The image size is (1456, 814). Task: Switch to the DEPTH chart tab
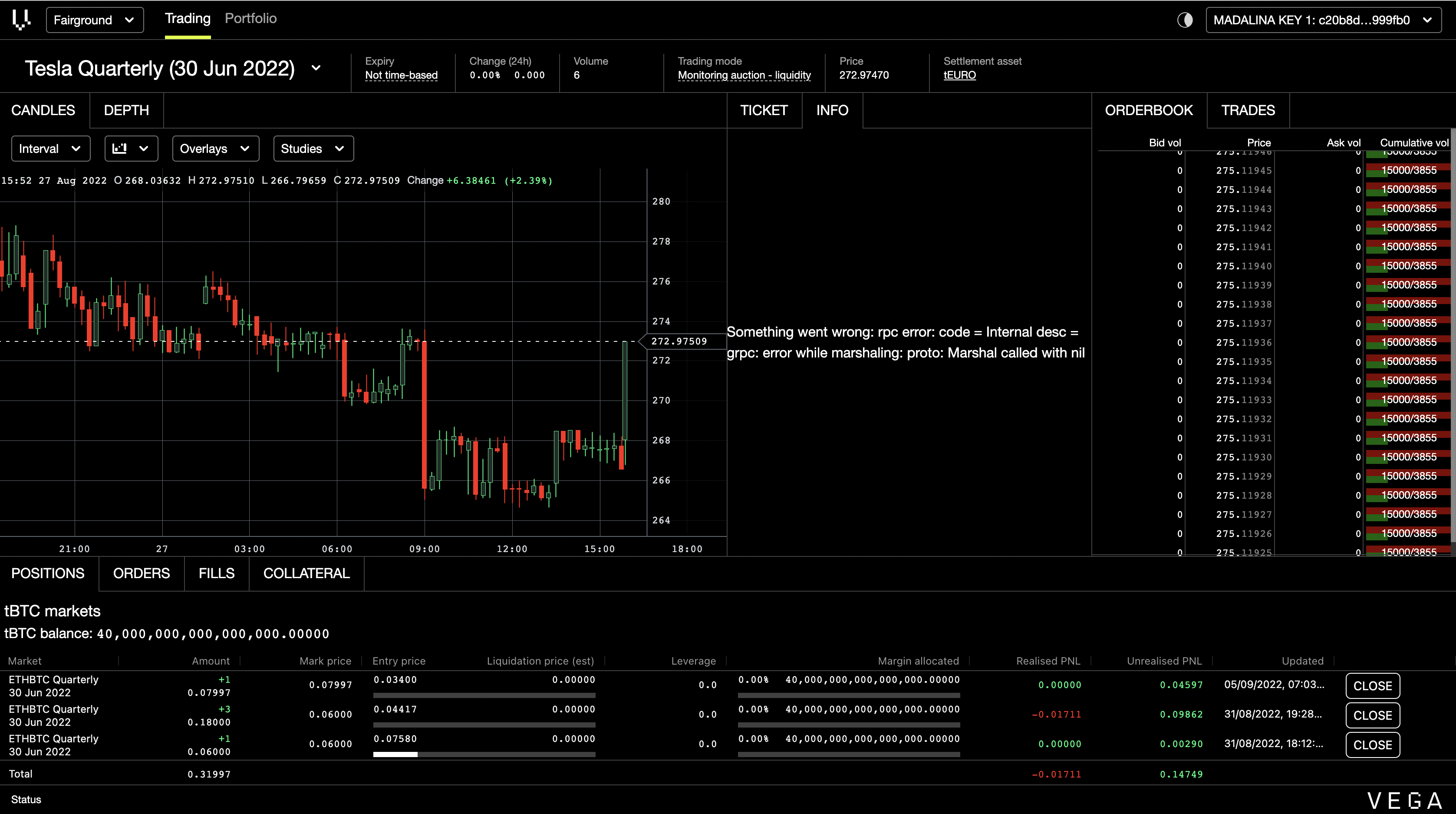[x=126, y=110]
